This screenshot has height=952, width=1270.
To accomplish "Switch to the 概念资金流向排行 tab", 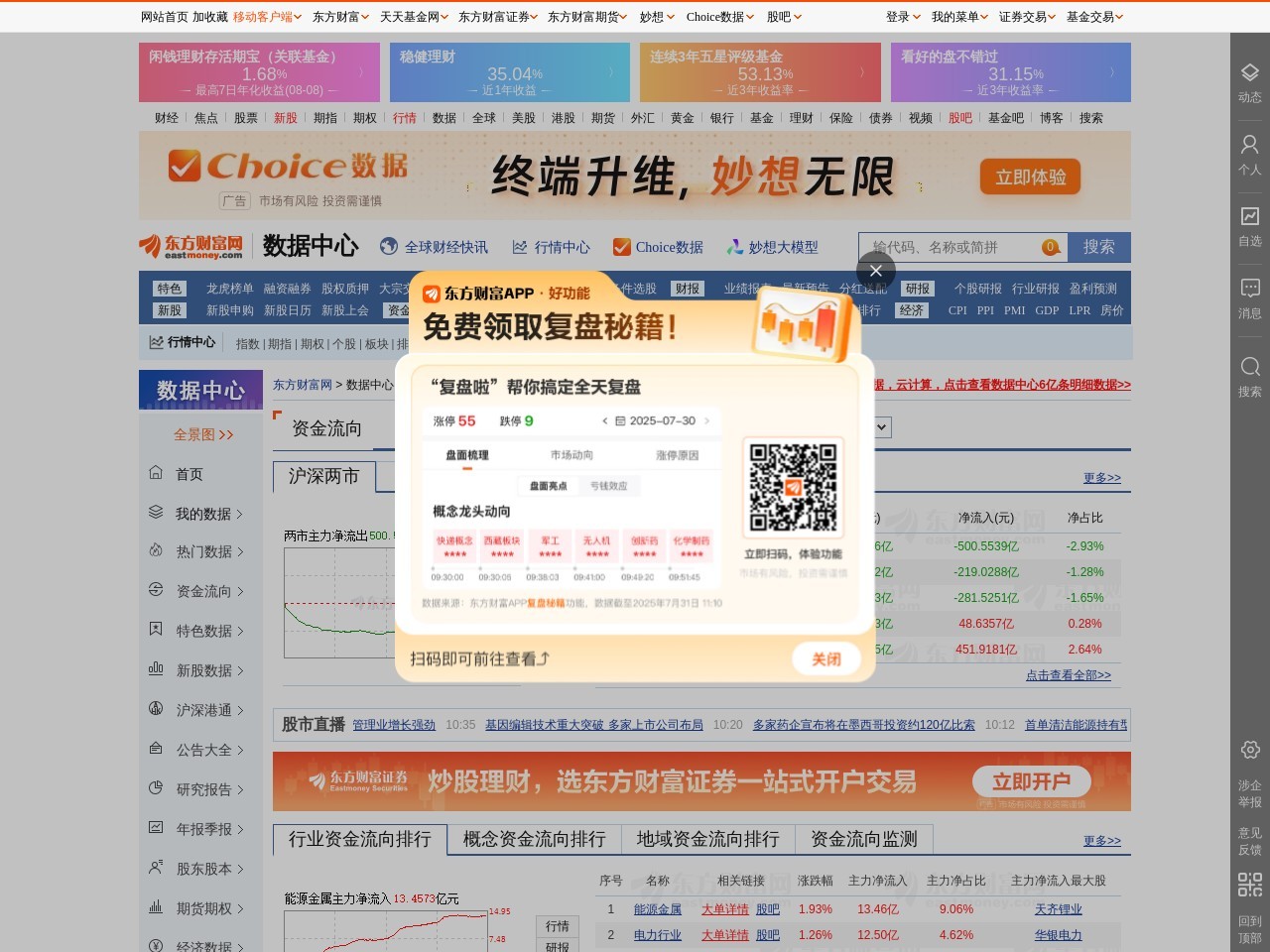I will [x=534, y=840].
